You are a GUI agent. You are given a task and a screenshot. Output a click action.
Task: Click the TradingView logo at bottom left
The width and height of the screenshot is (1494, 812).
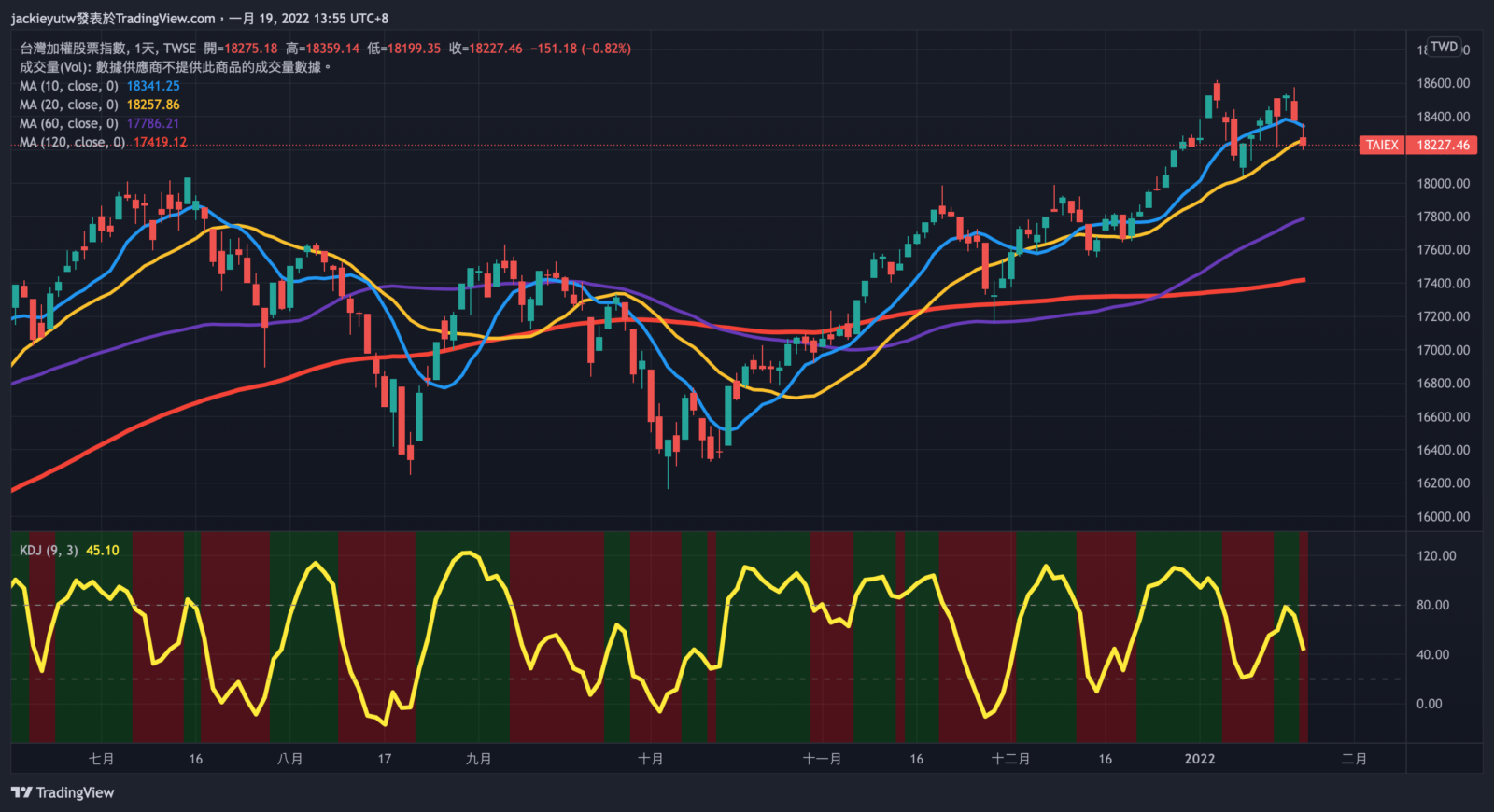tap(63, 792)
